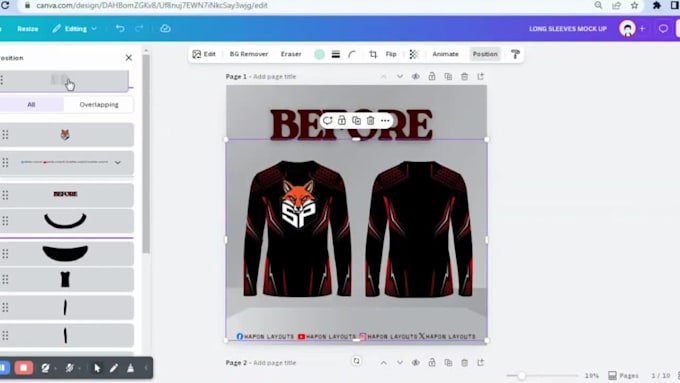This screenshot has width=680, height=383.
Task: Select the crop tool icon
Action: 373,54
